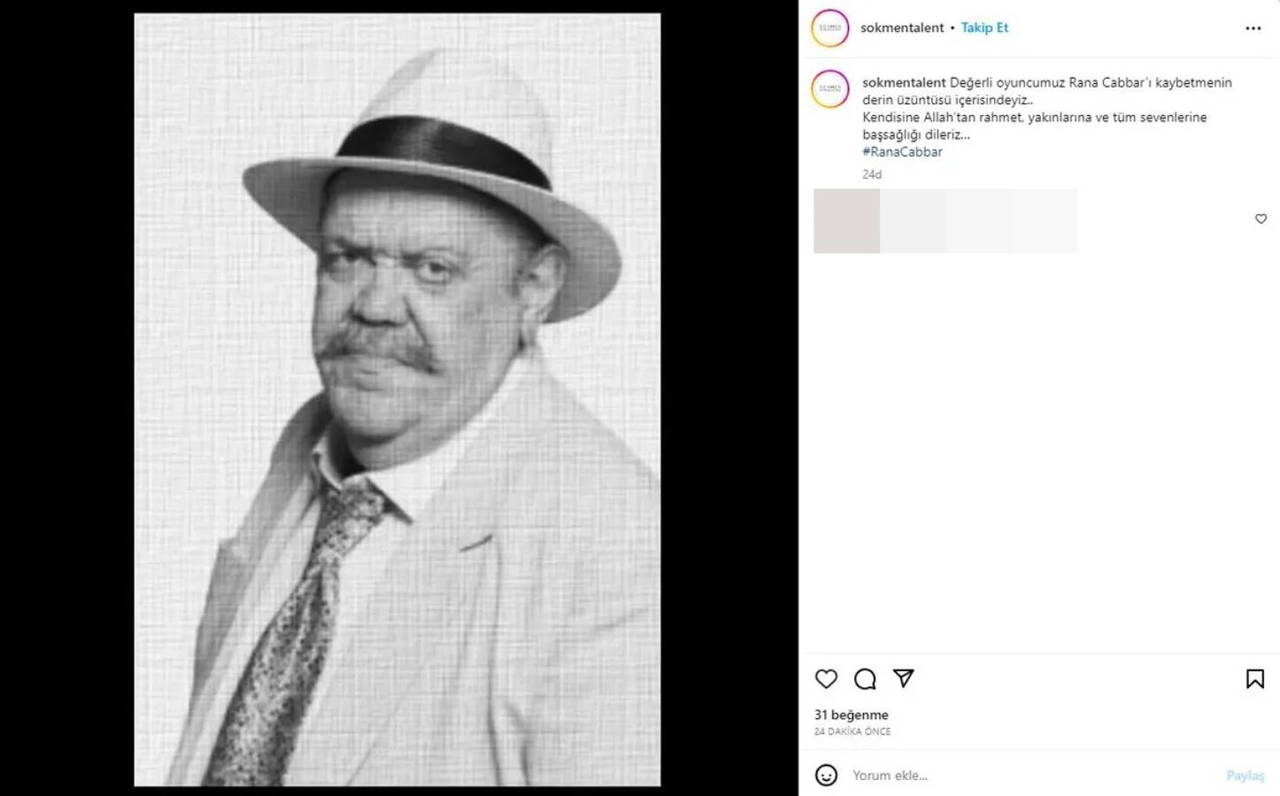Open the #RanaCabbar hashtag
Viewport: 1280px width, 796px height.
[x=902, y=152]
